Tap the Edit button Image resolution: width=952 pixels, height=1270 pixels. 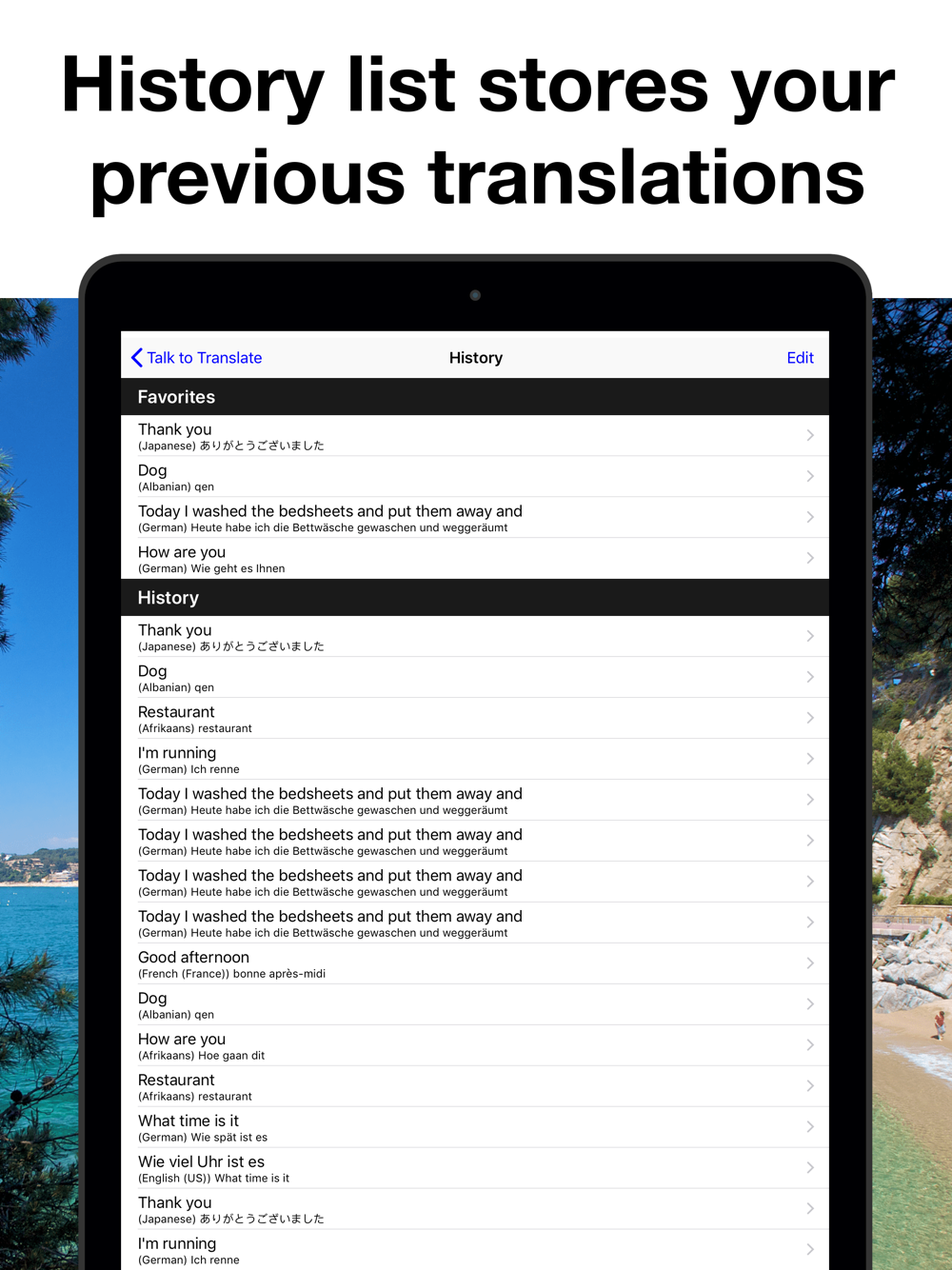pyautogui.click(x=800, y=358)
